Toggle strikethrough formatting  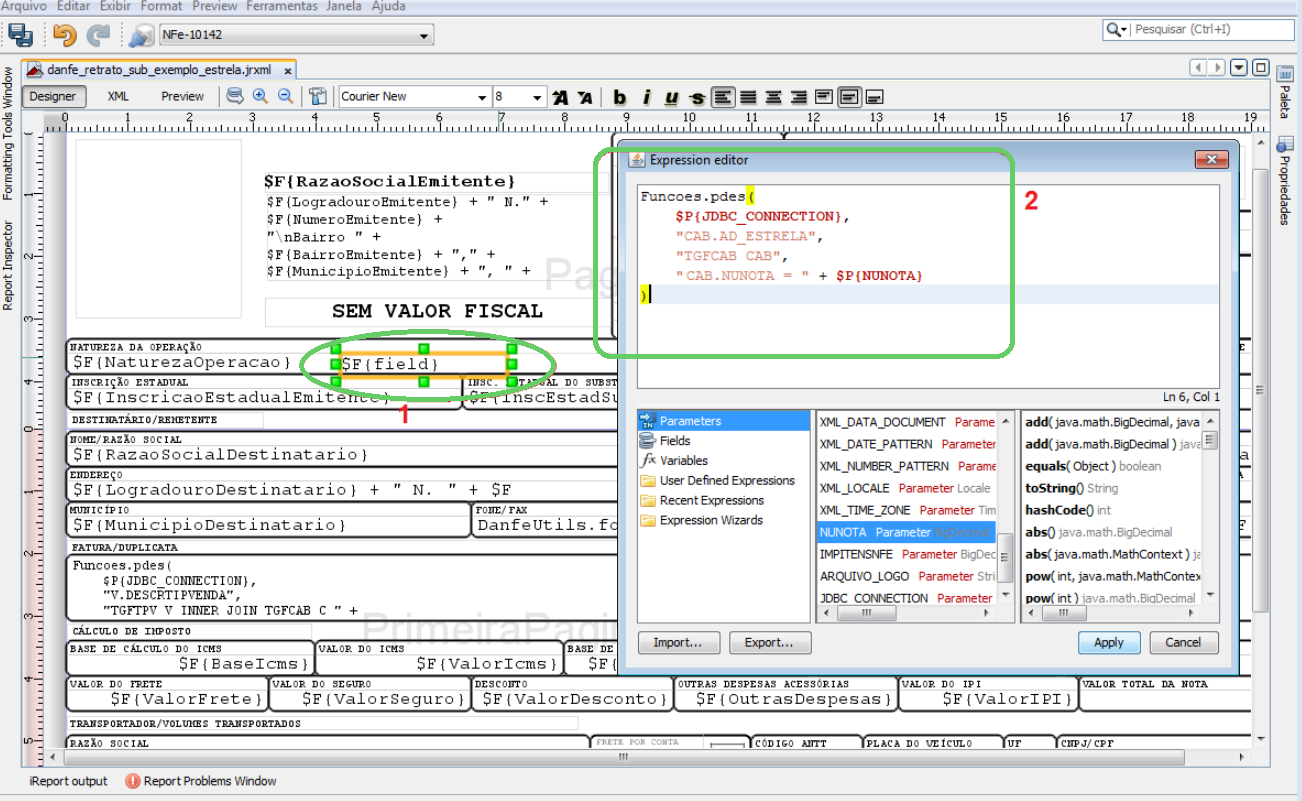point(697,97)
